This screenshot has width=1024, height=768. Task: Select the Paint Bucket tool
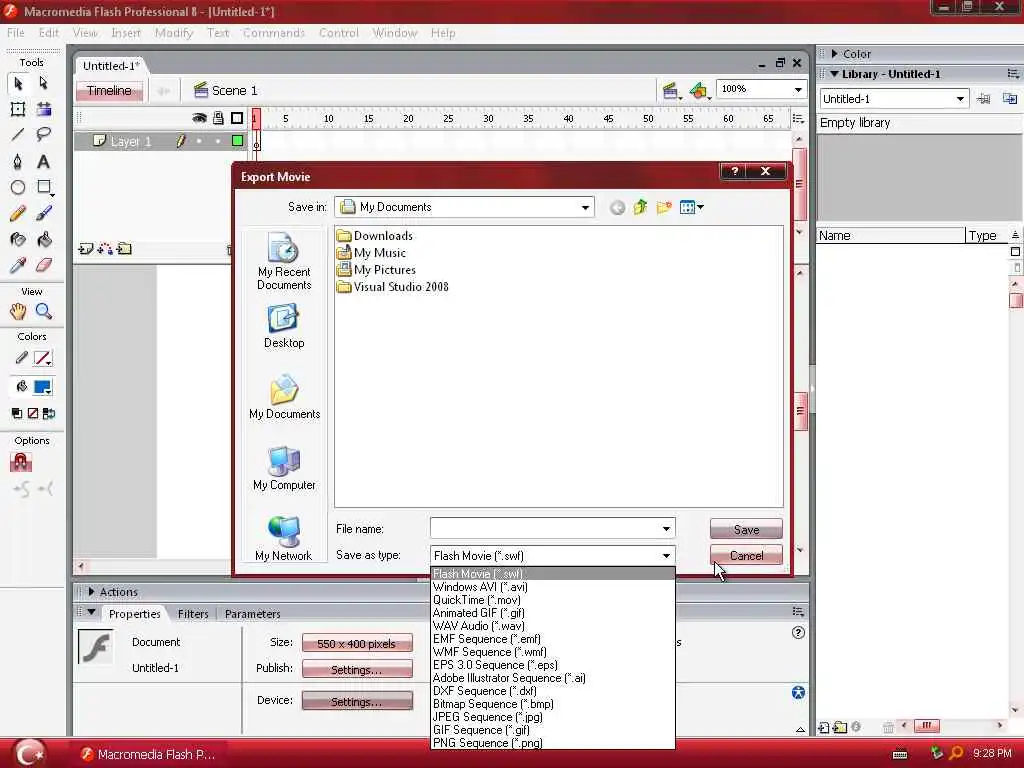point(44,240)
